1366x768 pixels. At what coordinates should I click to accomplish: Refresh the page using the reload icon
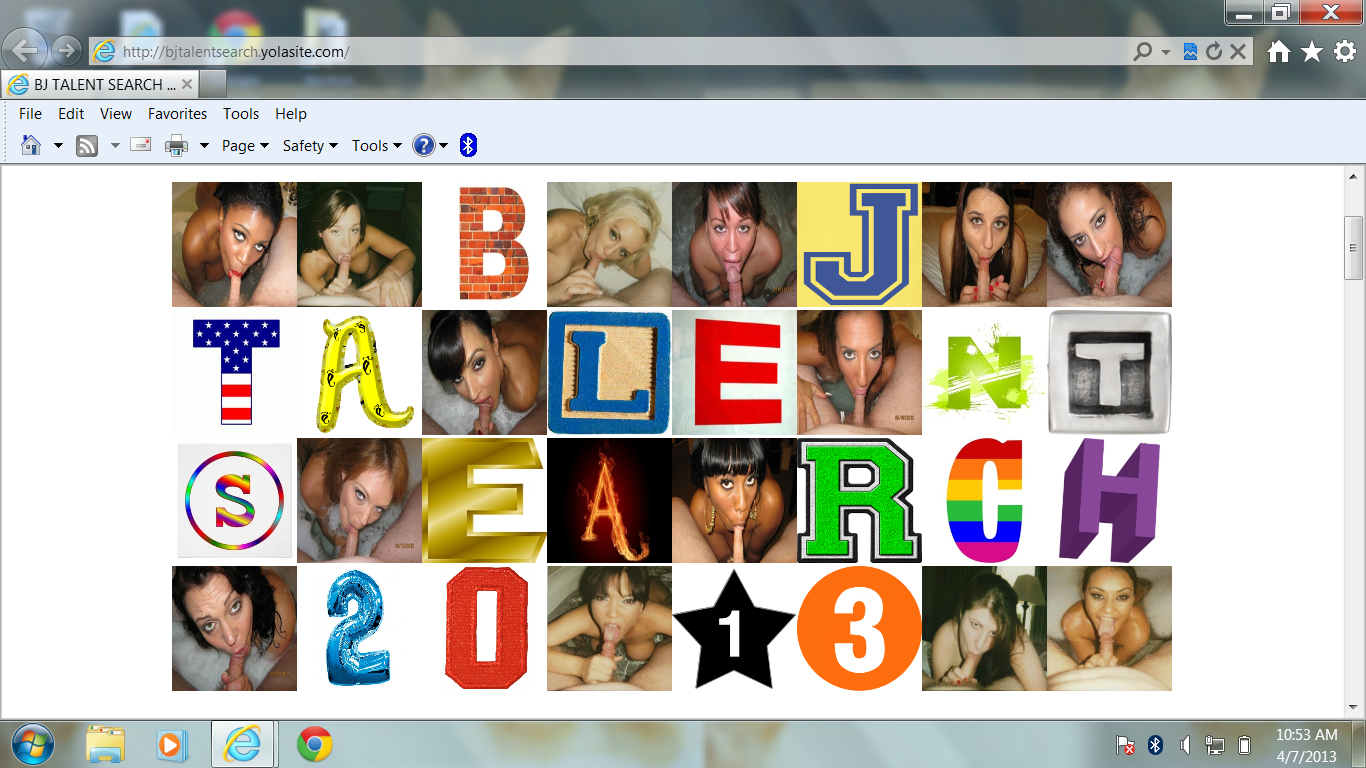pos(1214,52)
